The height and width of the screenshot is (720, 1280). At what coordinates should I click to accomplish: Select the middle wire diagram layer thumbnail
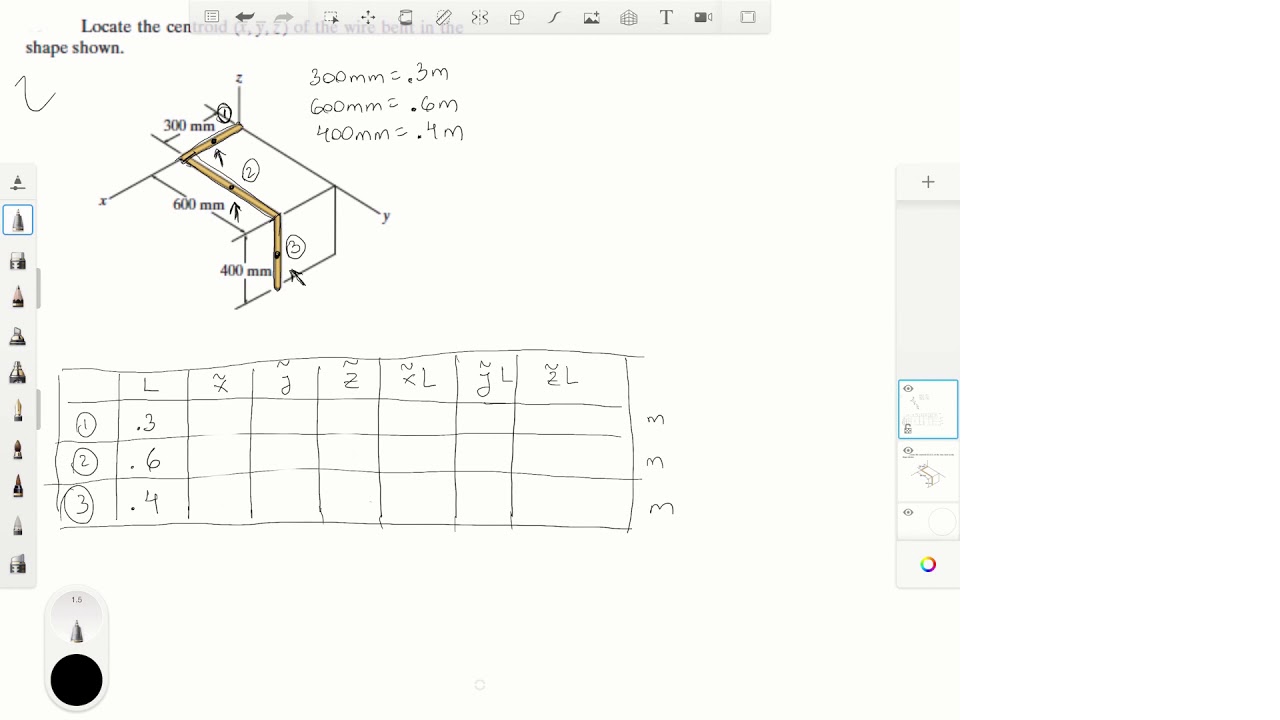(928, 471)
